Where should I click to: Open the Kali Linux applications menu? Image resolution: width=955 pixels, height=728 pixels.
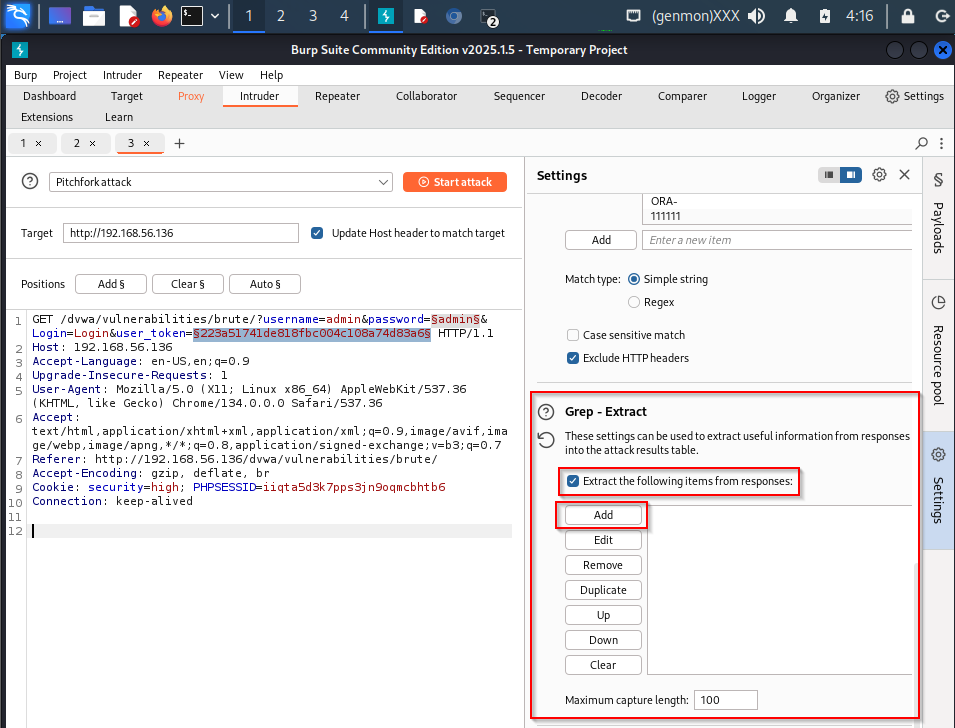coord(17,16)
